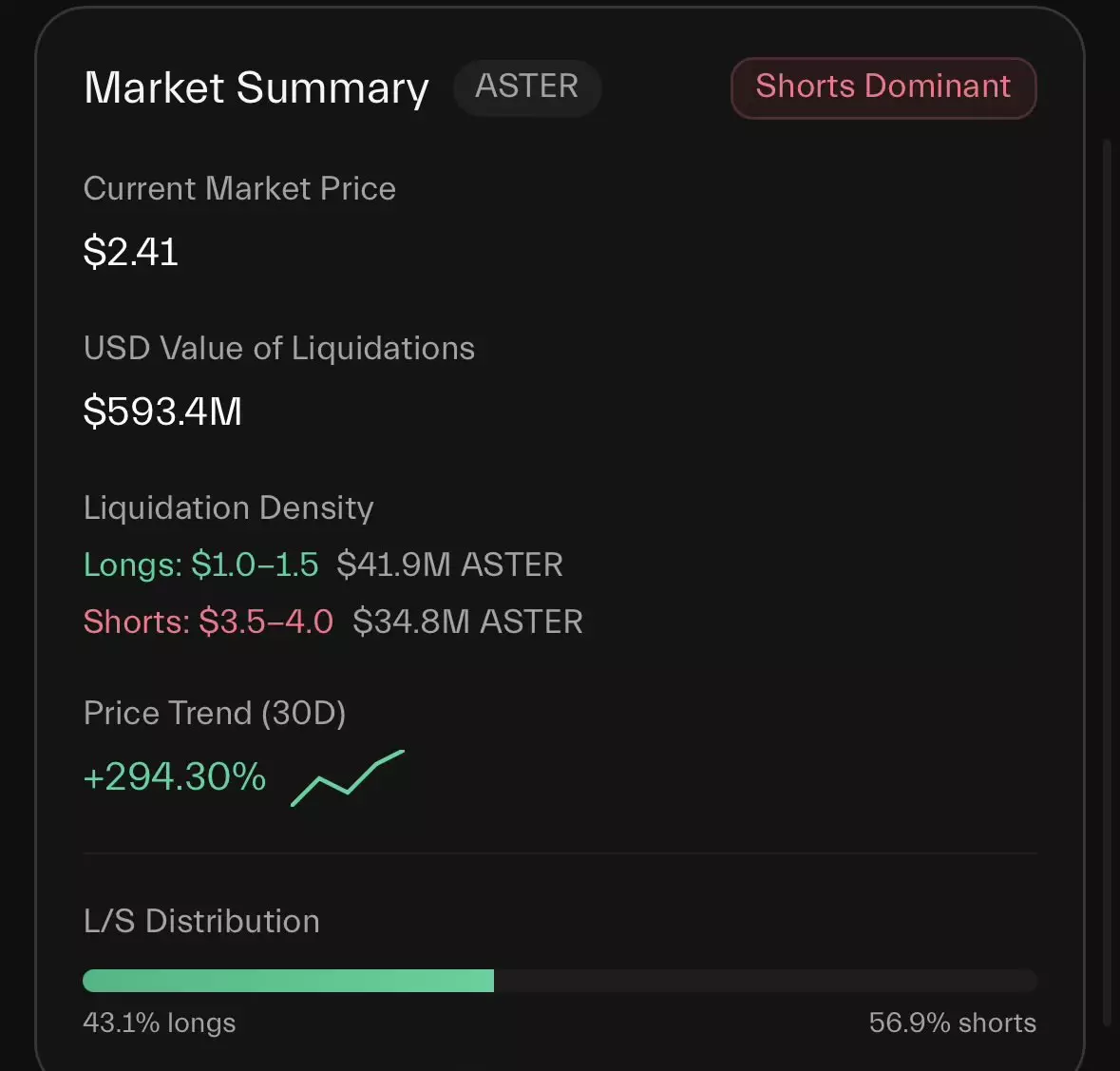The image size is (1120, 1071).
Task: Click the 56.9% shorts label
Action: (952, 1023)
